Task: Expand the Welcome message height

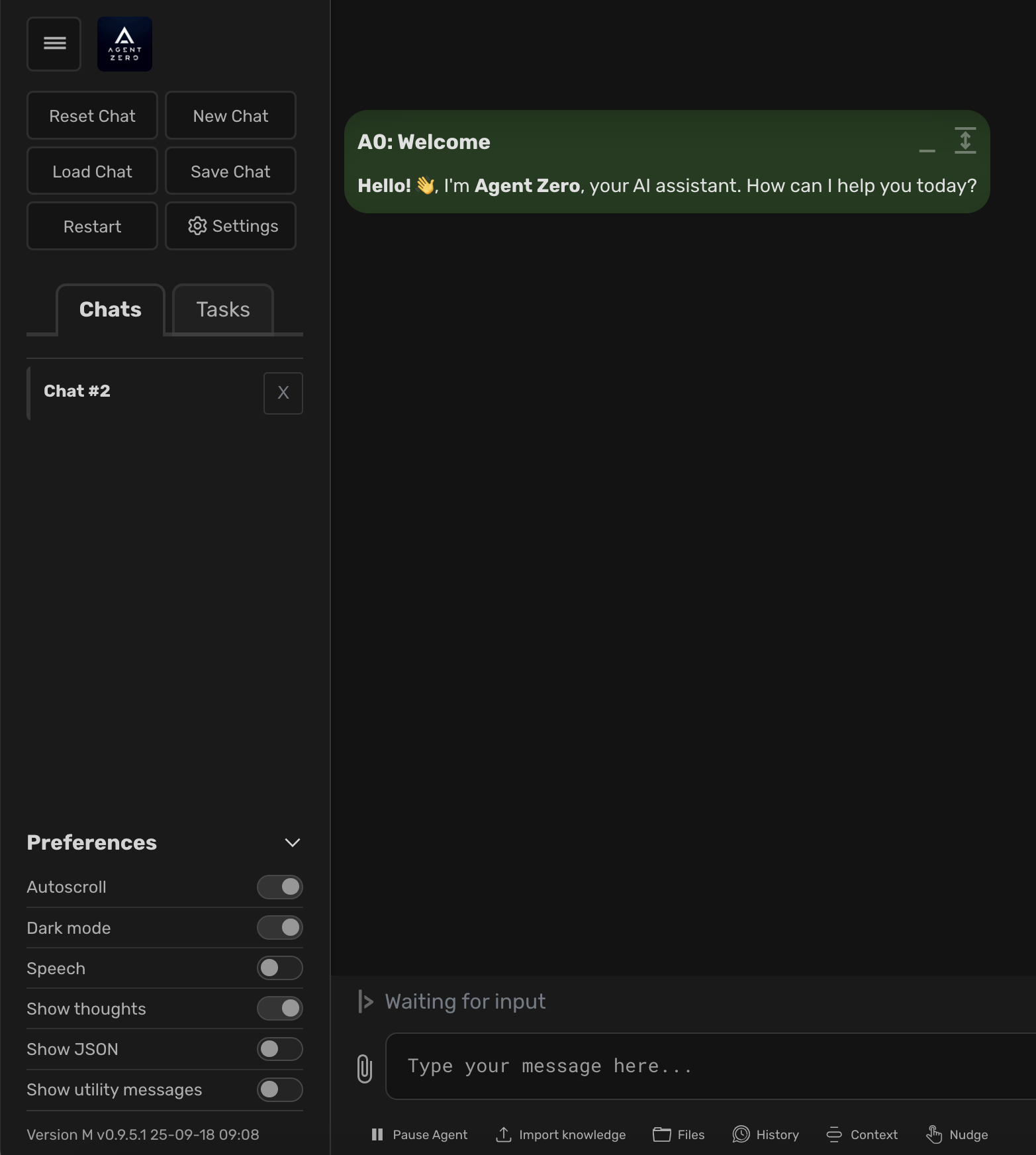Action: pos(965,140)
